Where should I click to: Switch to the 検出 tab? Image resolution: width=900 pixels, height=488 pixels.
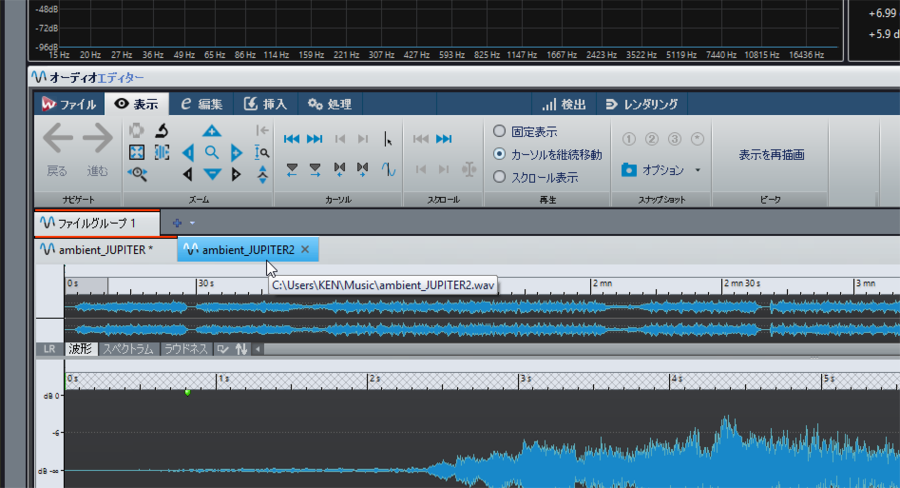click(x=564, y=104)
